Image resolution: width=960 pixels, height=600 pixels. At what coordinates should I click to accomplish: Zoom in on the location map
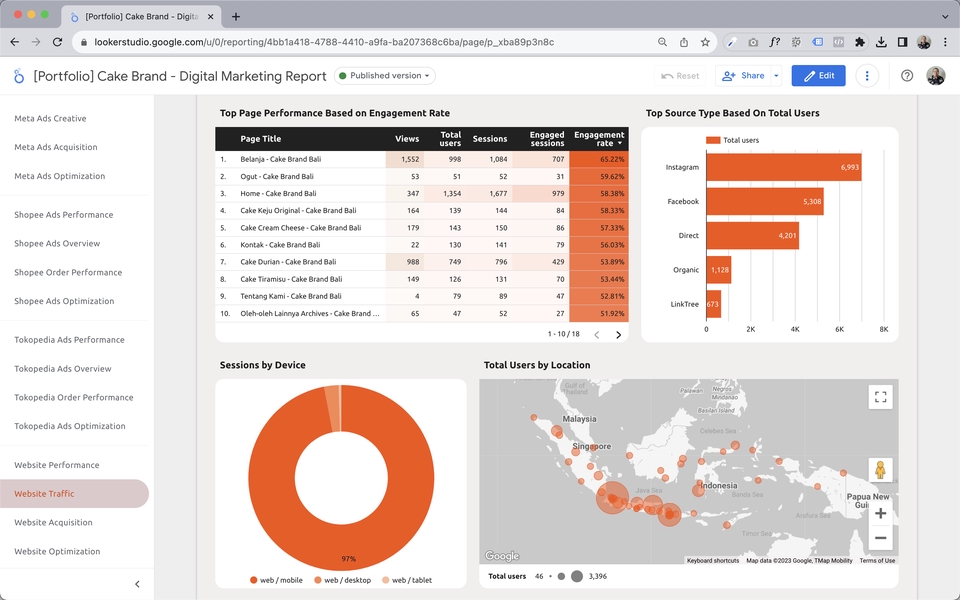880,513
